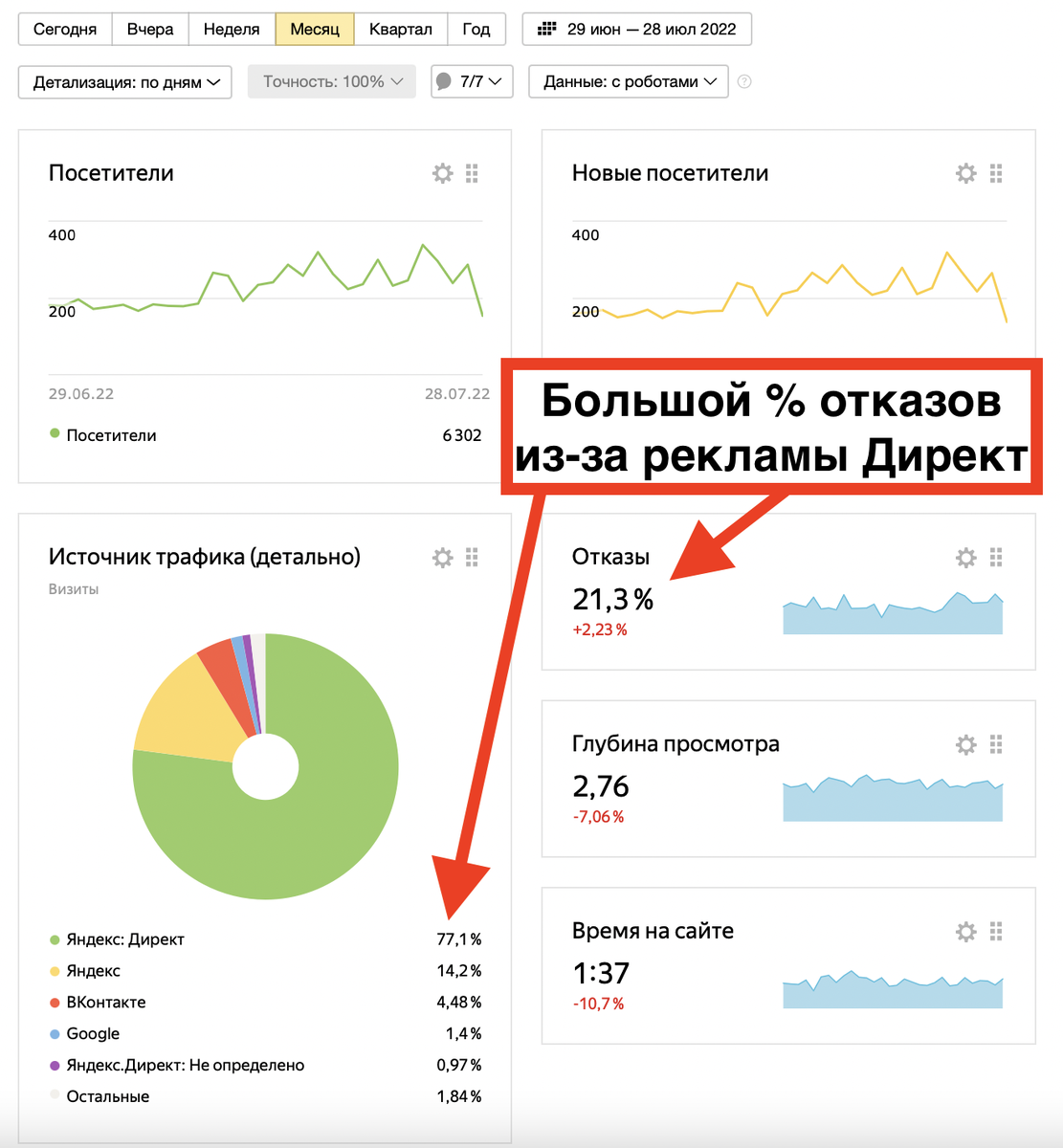Open the Точность: 100% dropdown
1063x1148 pixels.
[x=331, y=81]
